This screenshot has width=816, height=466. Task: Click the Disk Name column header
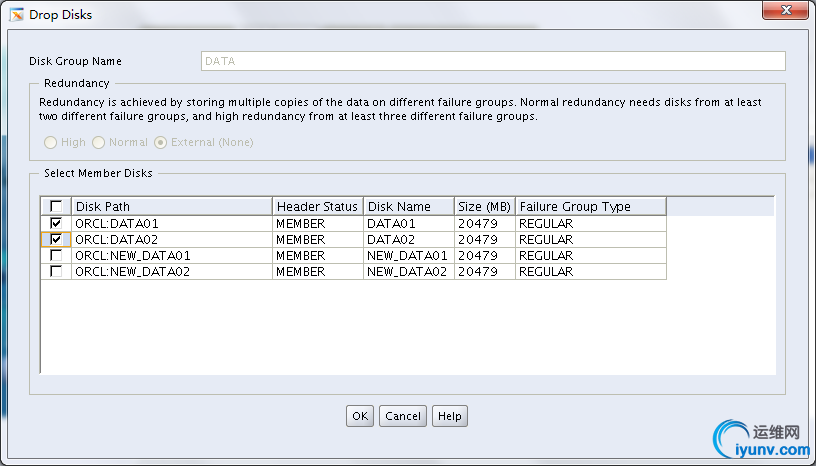click(408, 206)
